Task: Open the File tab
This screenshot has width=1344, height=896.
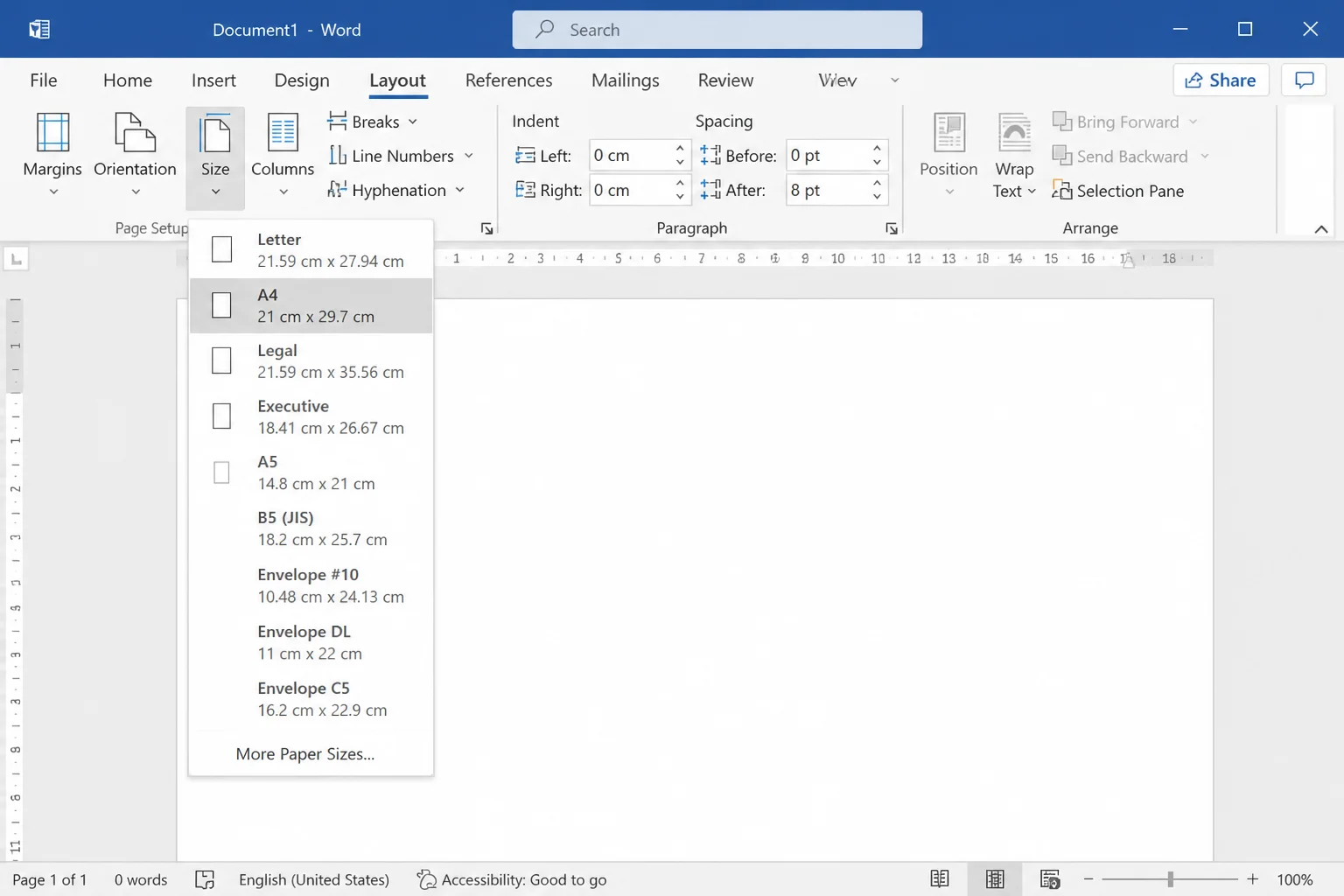Action: 43,80
